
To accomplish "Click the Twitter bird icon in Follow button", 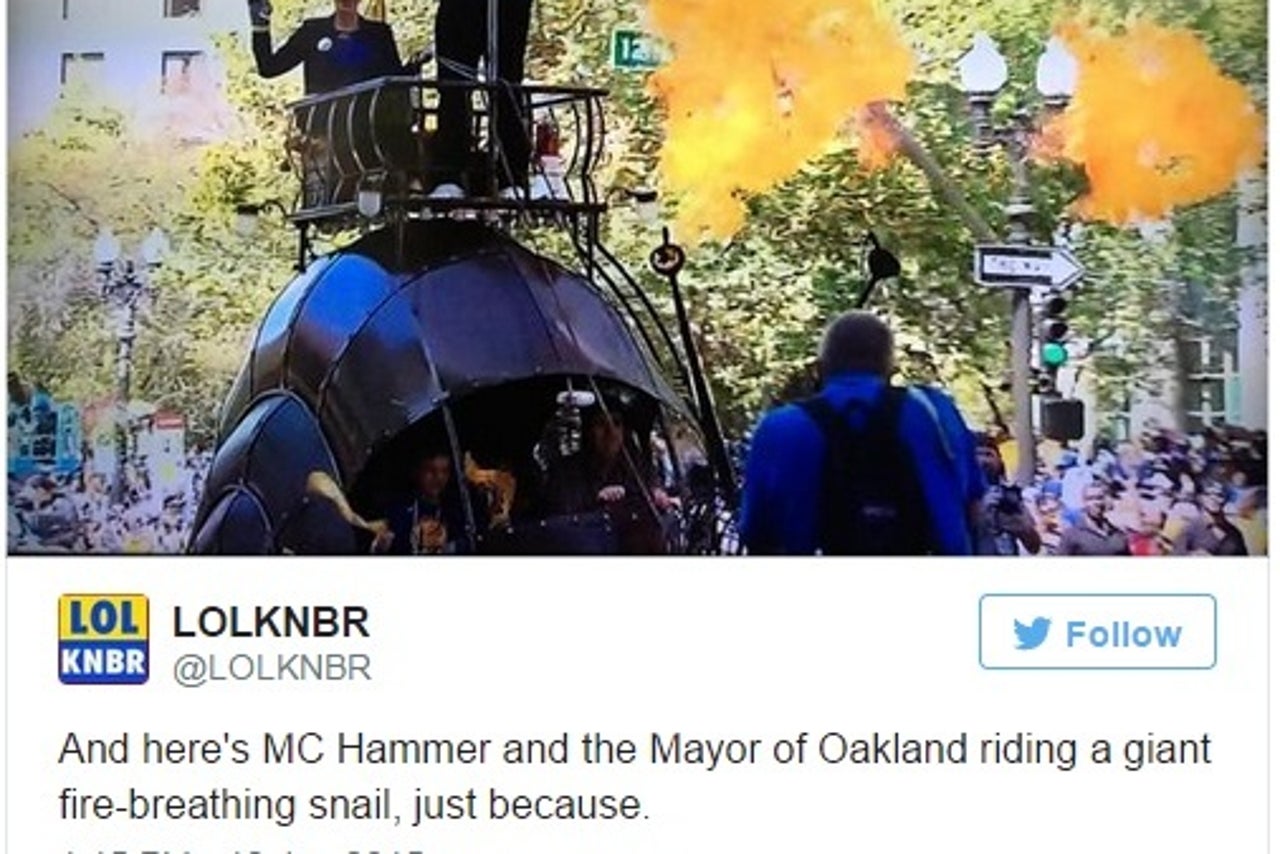I will click(1032, 633).
